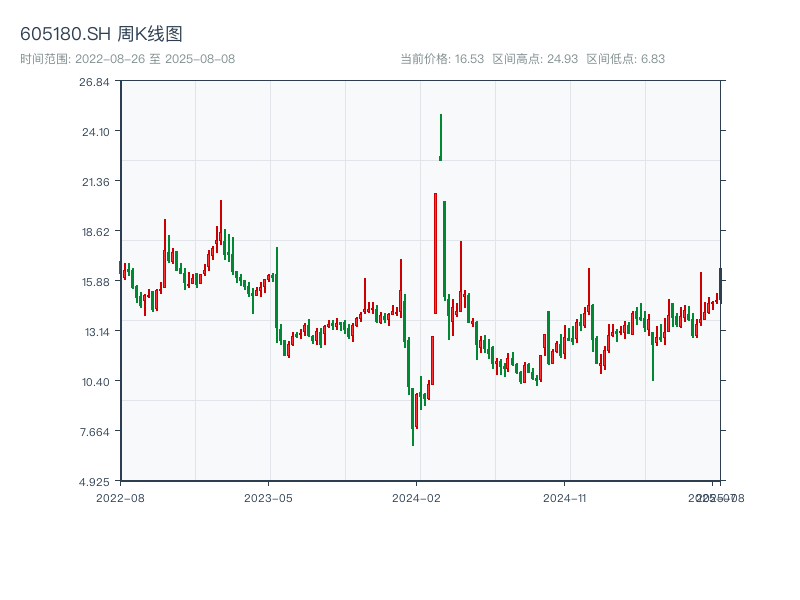
Task: Select the x-axis label 2022-08
Action: [x=120, y=498]
